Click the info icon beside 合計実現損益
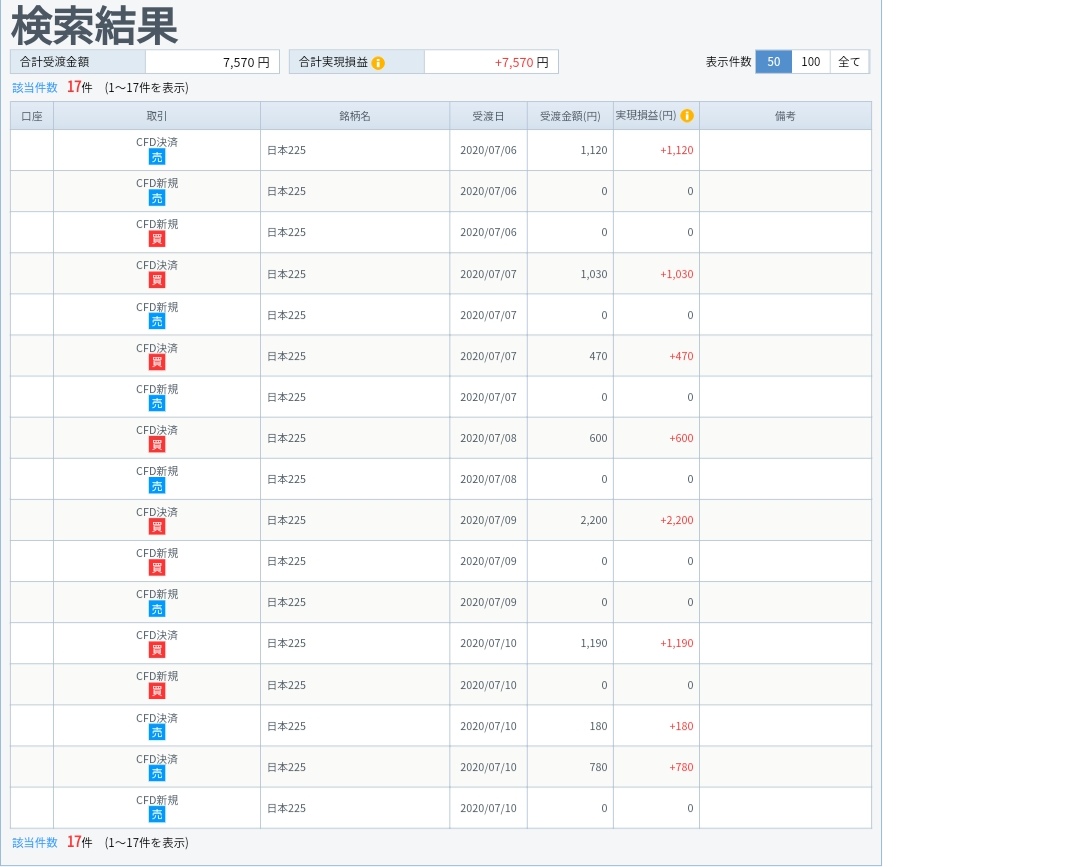 pyautogui.click(x=378, y=63)
